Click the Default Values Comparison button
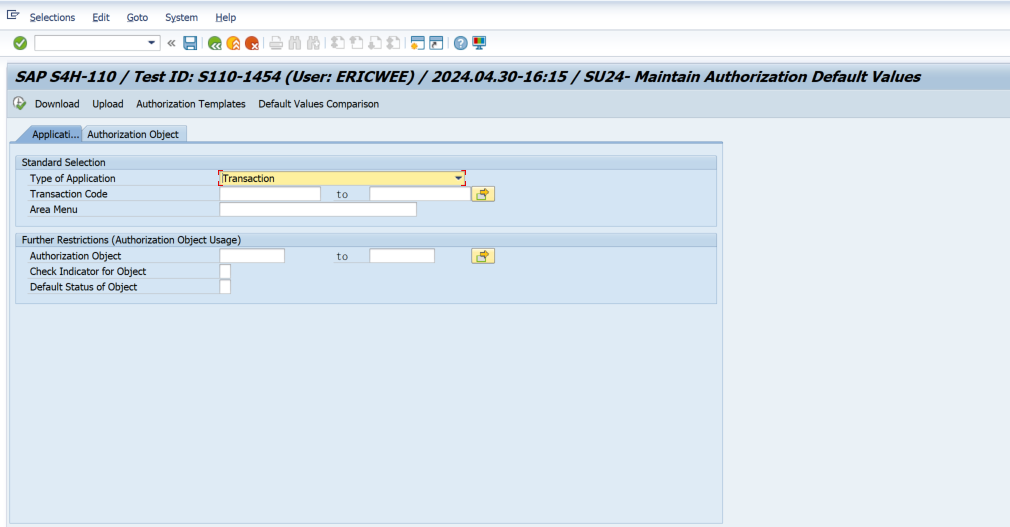Viewport: 1010px width, 527px height. [x=318, y=104]
